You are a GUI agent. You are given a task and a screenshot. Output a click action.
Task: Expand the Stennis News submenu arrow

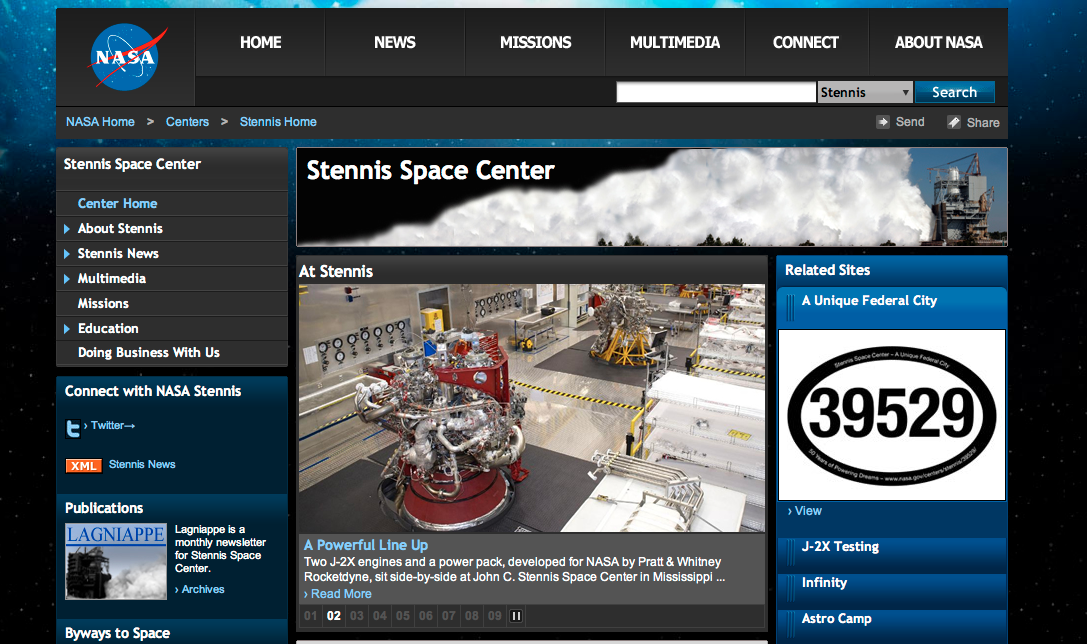[67, 254]
